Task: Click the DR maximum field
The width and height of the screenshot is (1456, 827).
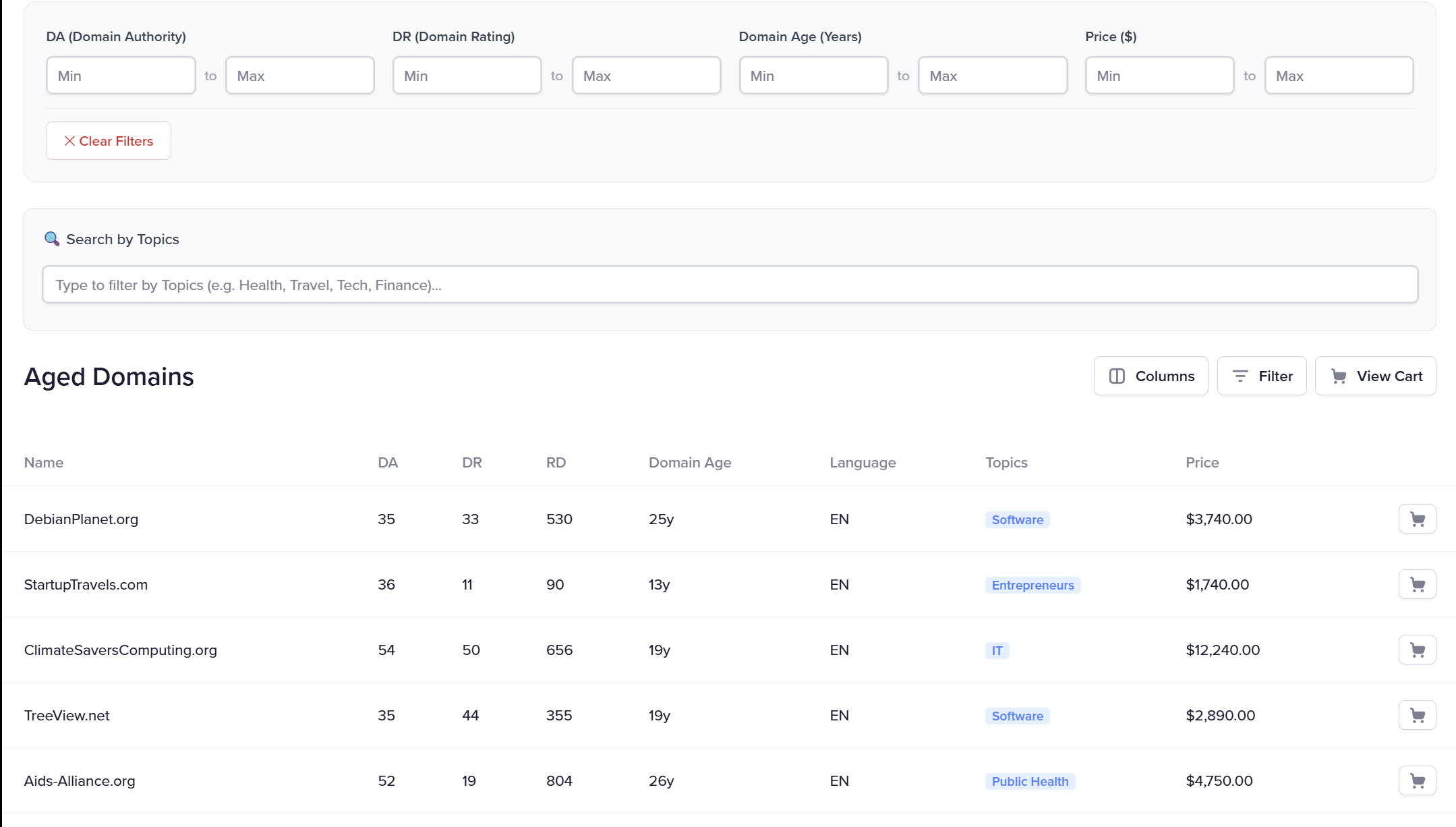Action: click(646, 76)
